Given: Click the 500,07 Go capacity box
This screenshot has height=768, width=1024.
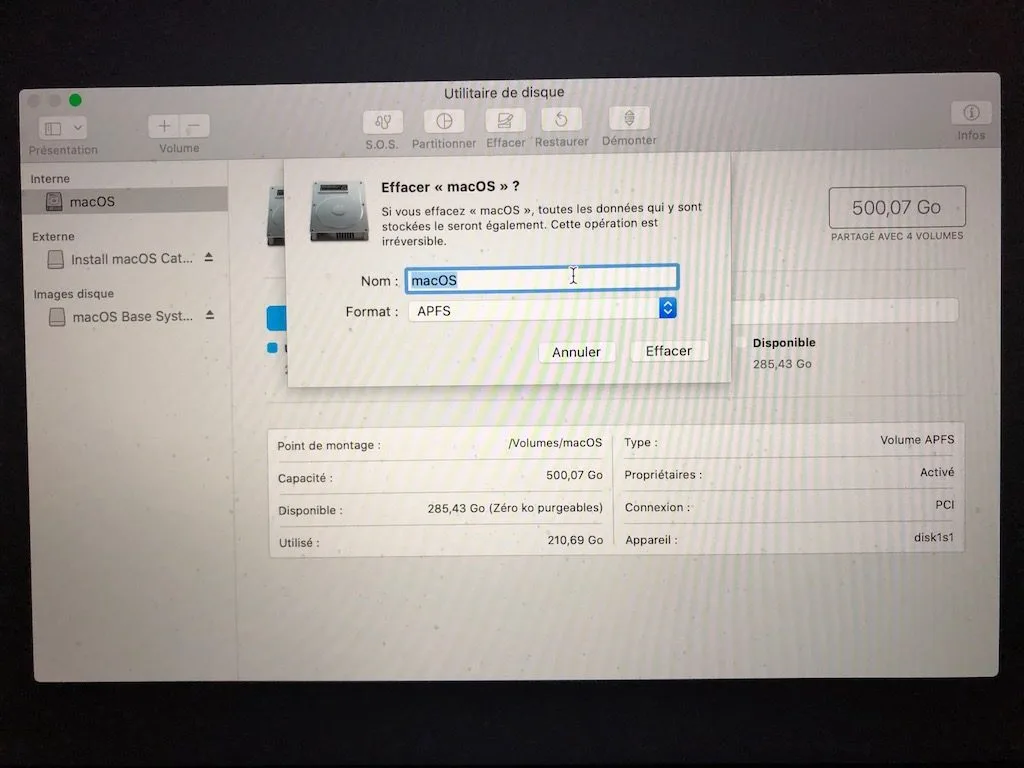Looking at the screenshot, I should (897, 208).
